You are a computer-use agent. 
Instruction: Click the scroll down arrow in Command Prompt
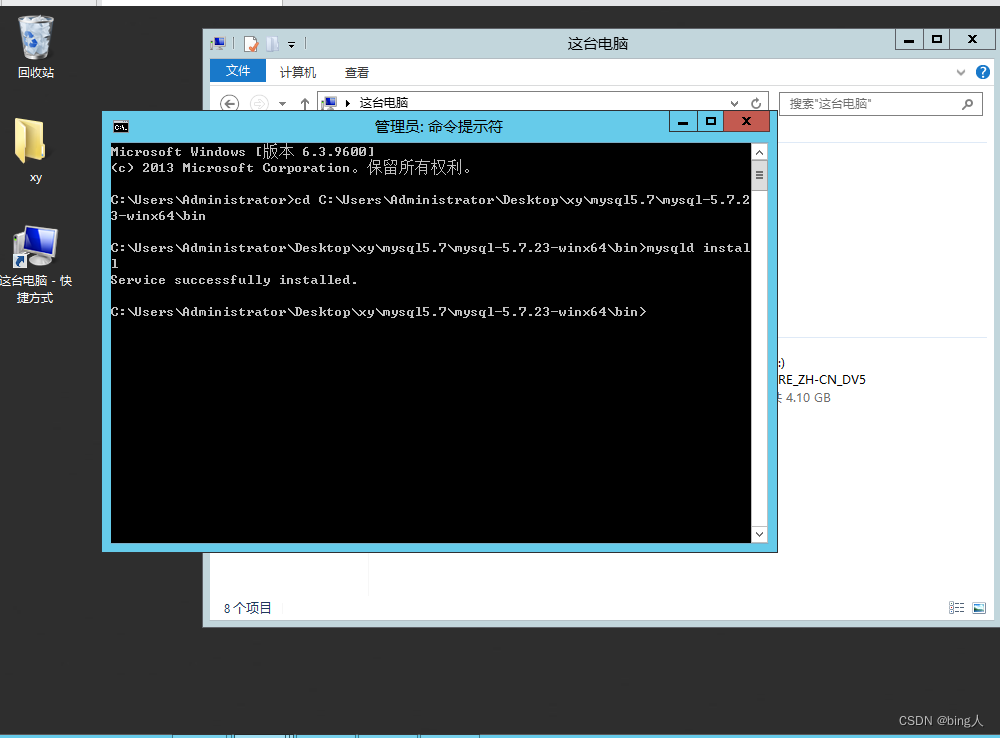[759, 535]
